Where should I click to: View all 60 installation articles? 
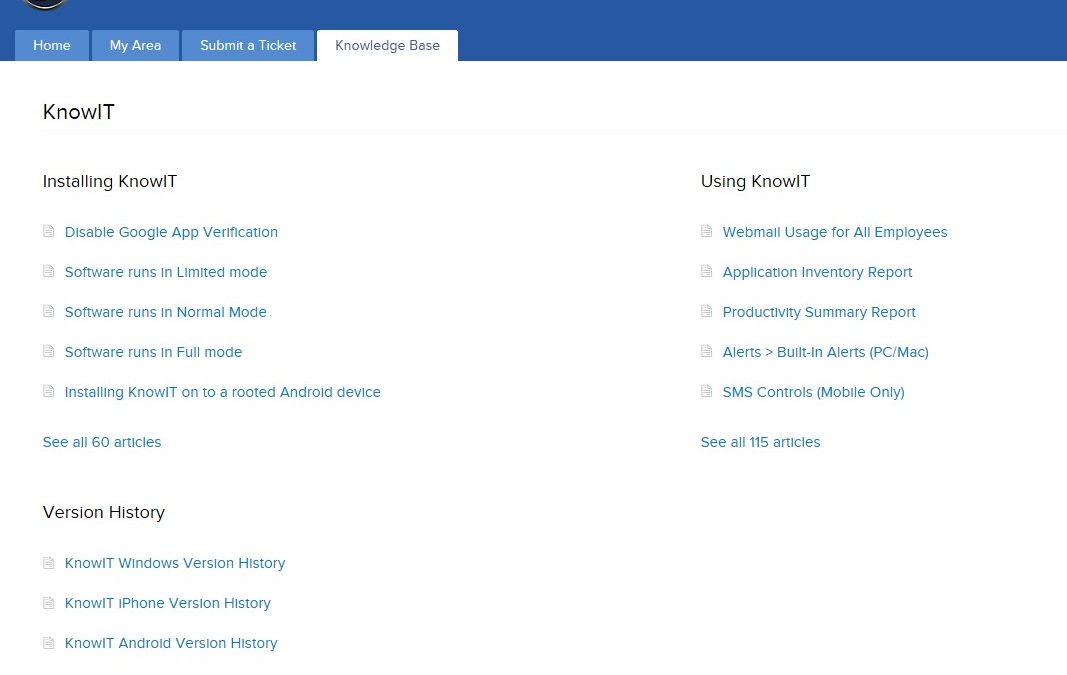(102, 442)
